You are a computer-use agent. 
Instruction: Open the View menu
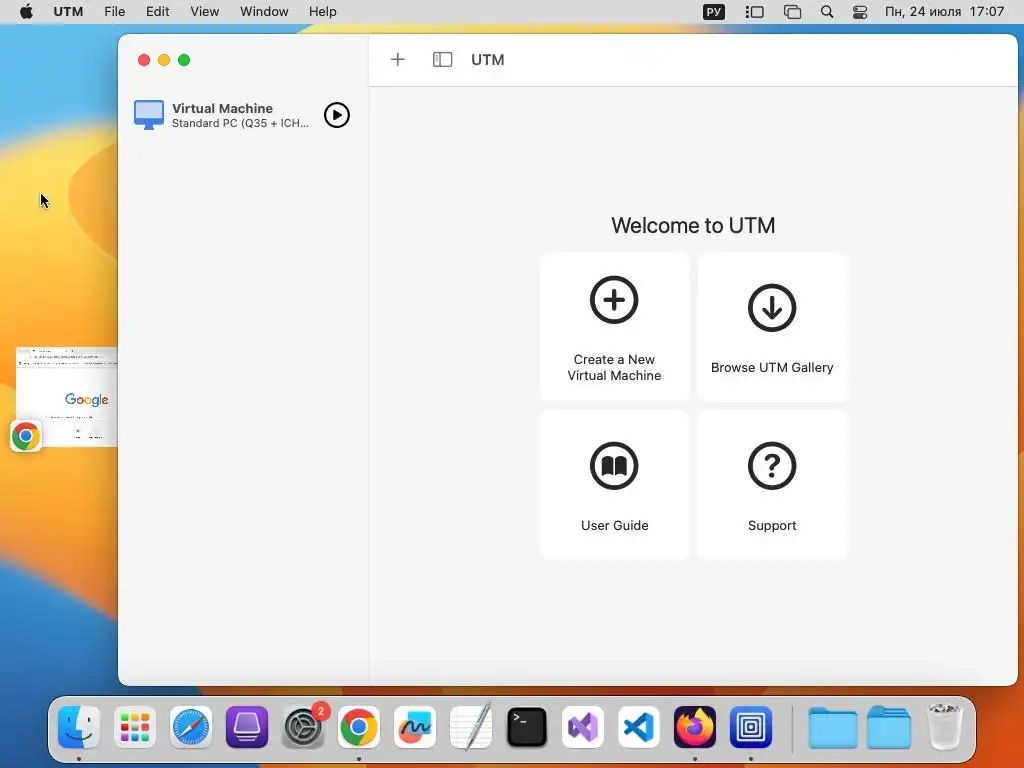[x=204, y=12]
